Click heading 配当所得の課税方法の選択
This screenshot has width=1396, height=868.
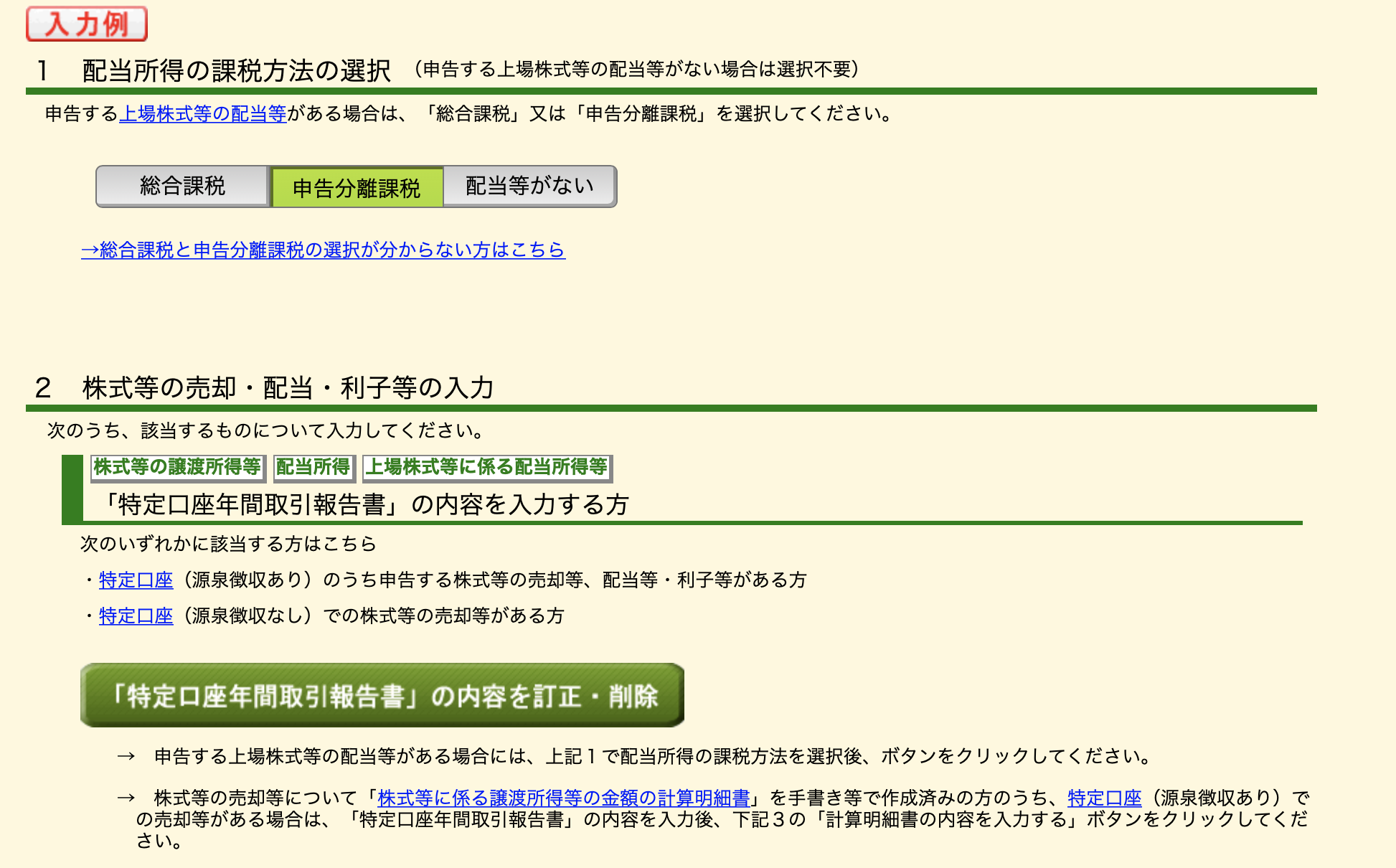[237, 70]
